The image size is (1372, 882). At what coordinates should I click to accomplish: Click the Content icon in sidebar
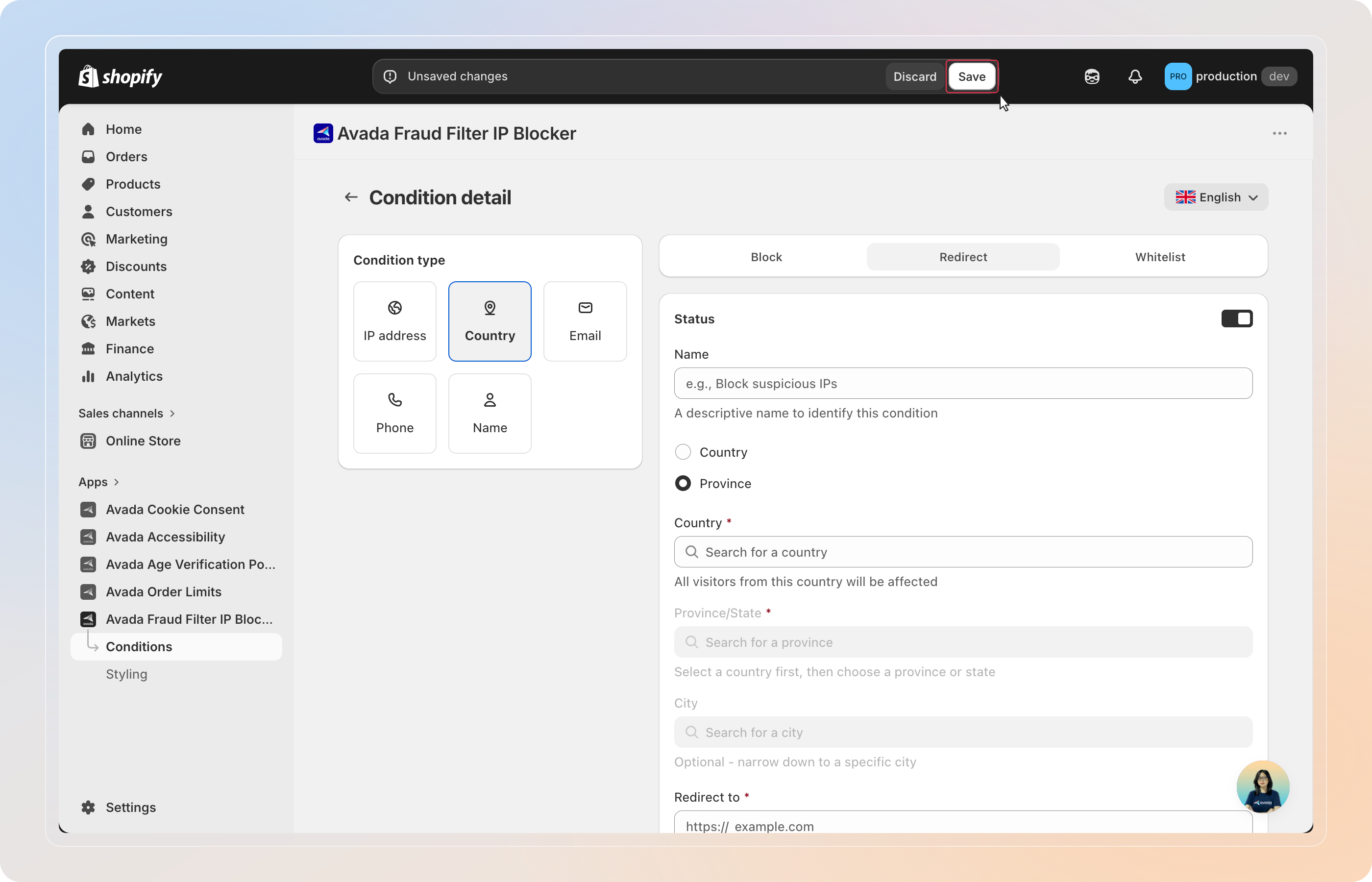coord(88,294)
